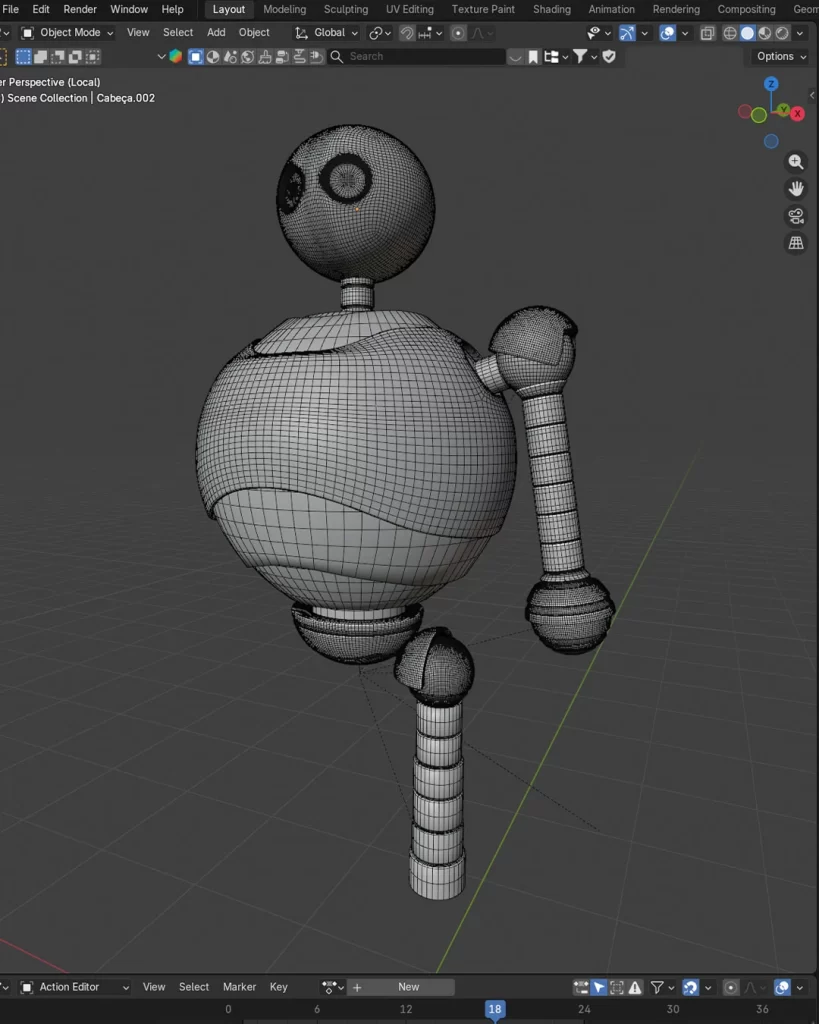This screenshot has height=1024, width=819.
Task: Click the Search field in the header
Action: pos(416,57)
